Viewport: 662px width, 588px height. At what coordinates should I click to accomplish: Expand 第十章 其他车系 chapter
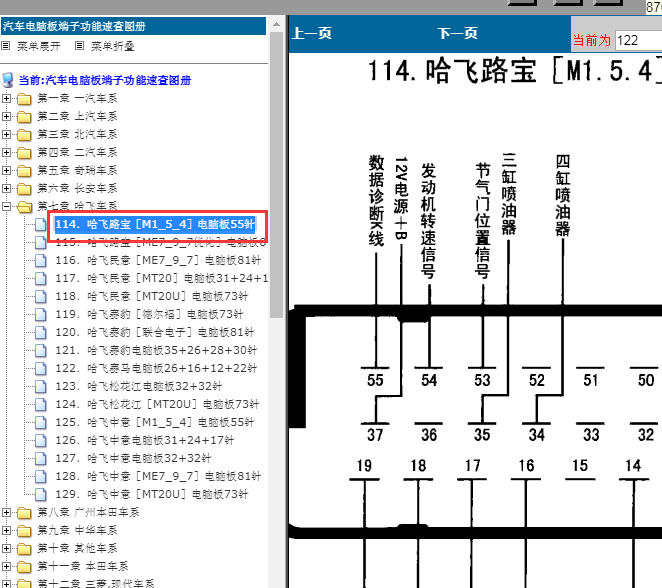[x=6, y=549]
